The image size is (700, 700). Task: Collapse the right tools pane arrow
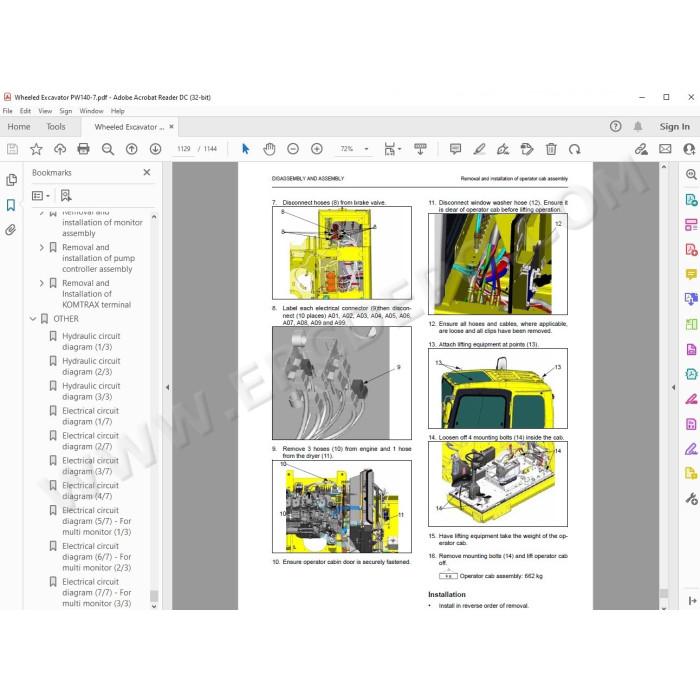coord(674,388)
